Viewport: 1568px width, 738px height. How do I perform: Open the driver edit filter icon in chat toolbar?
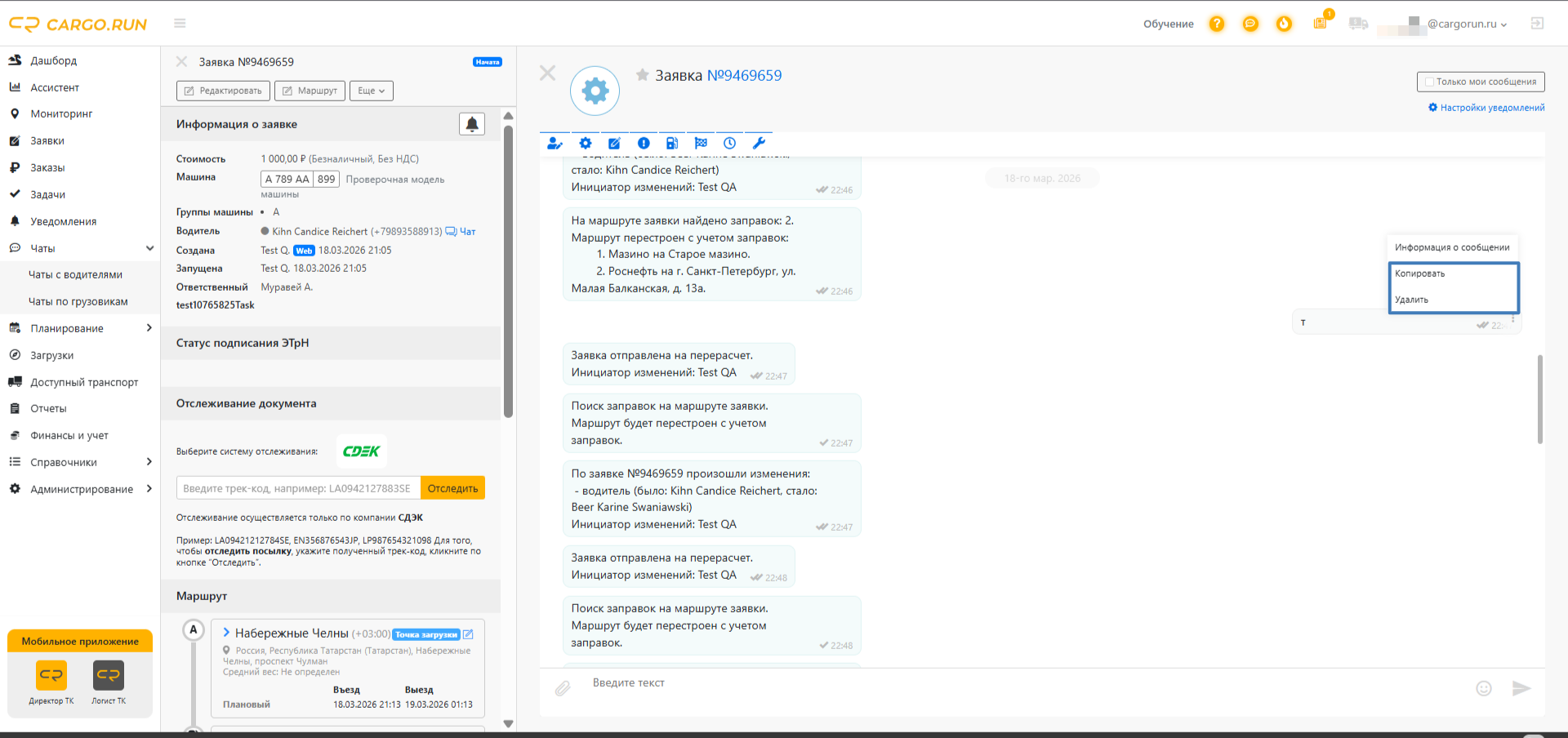click(x=555, y=144)
